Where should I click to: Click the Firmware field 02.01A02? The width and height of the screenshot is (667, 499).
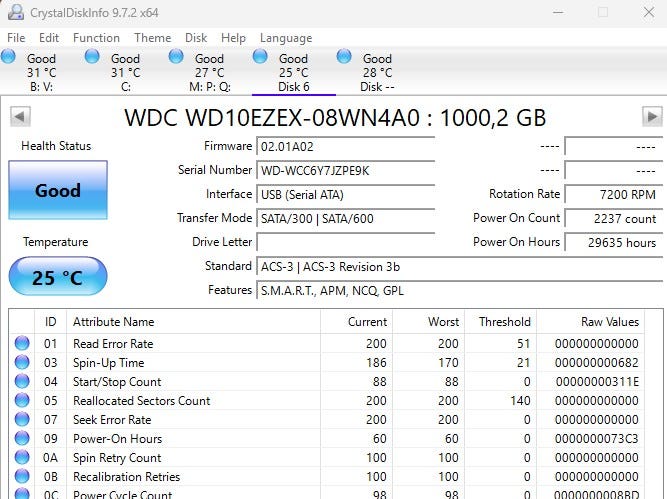point(345,146)
